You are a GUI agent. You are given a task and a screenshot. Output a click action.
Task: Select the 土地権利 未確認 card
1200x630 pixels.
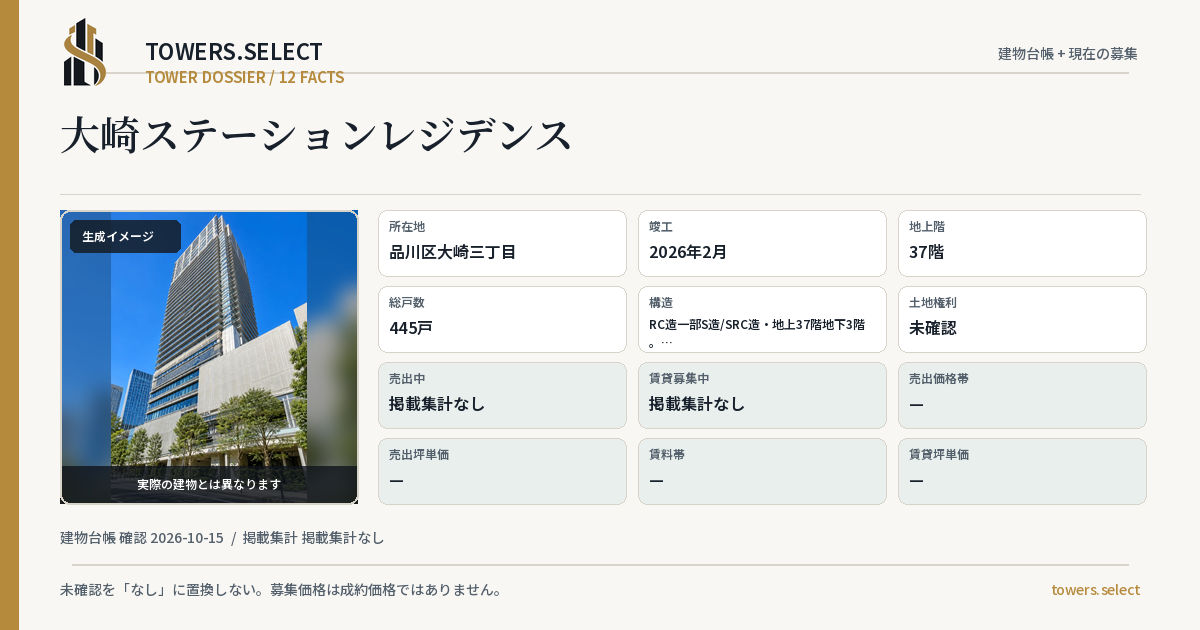1022,319
